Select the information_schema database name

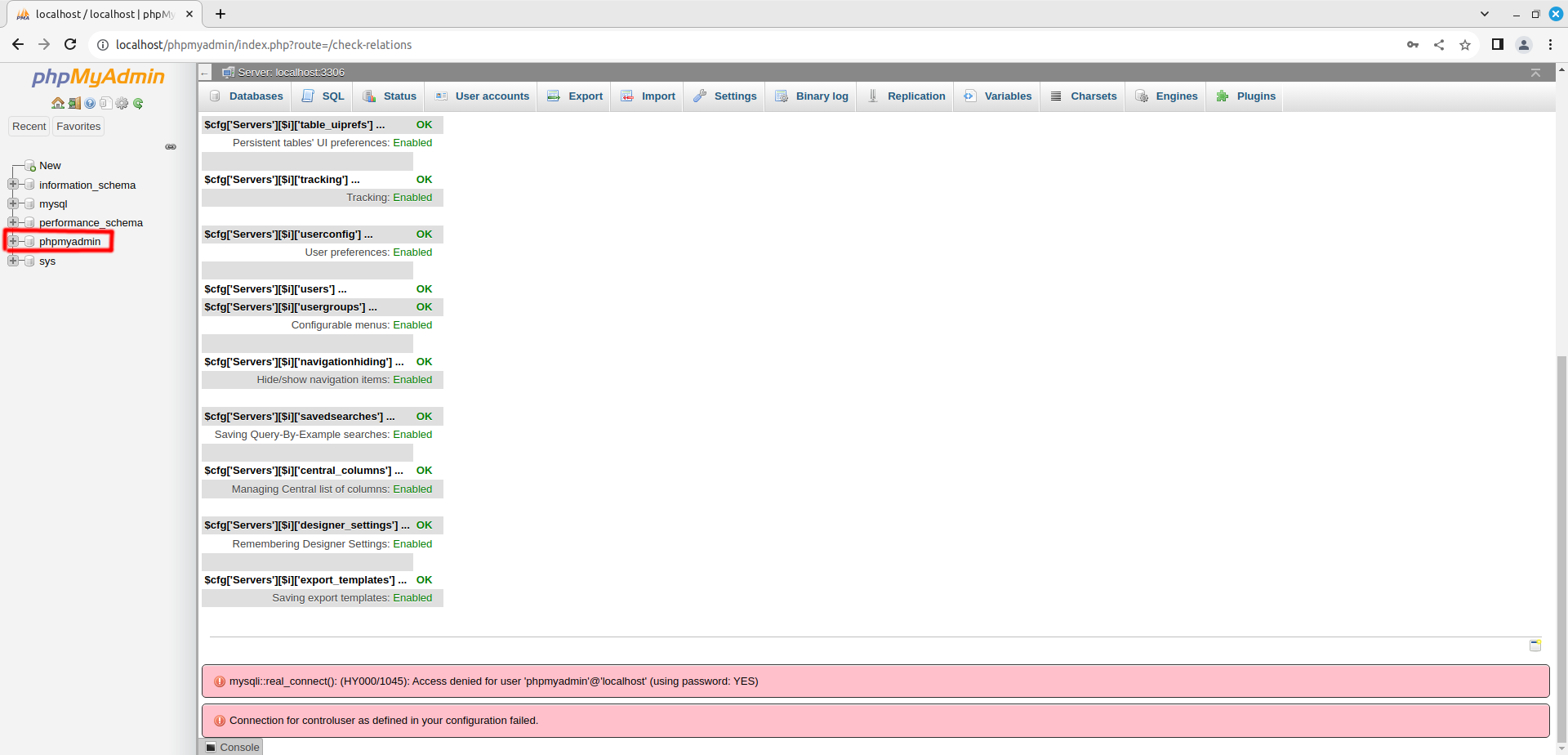(87, 185)
